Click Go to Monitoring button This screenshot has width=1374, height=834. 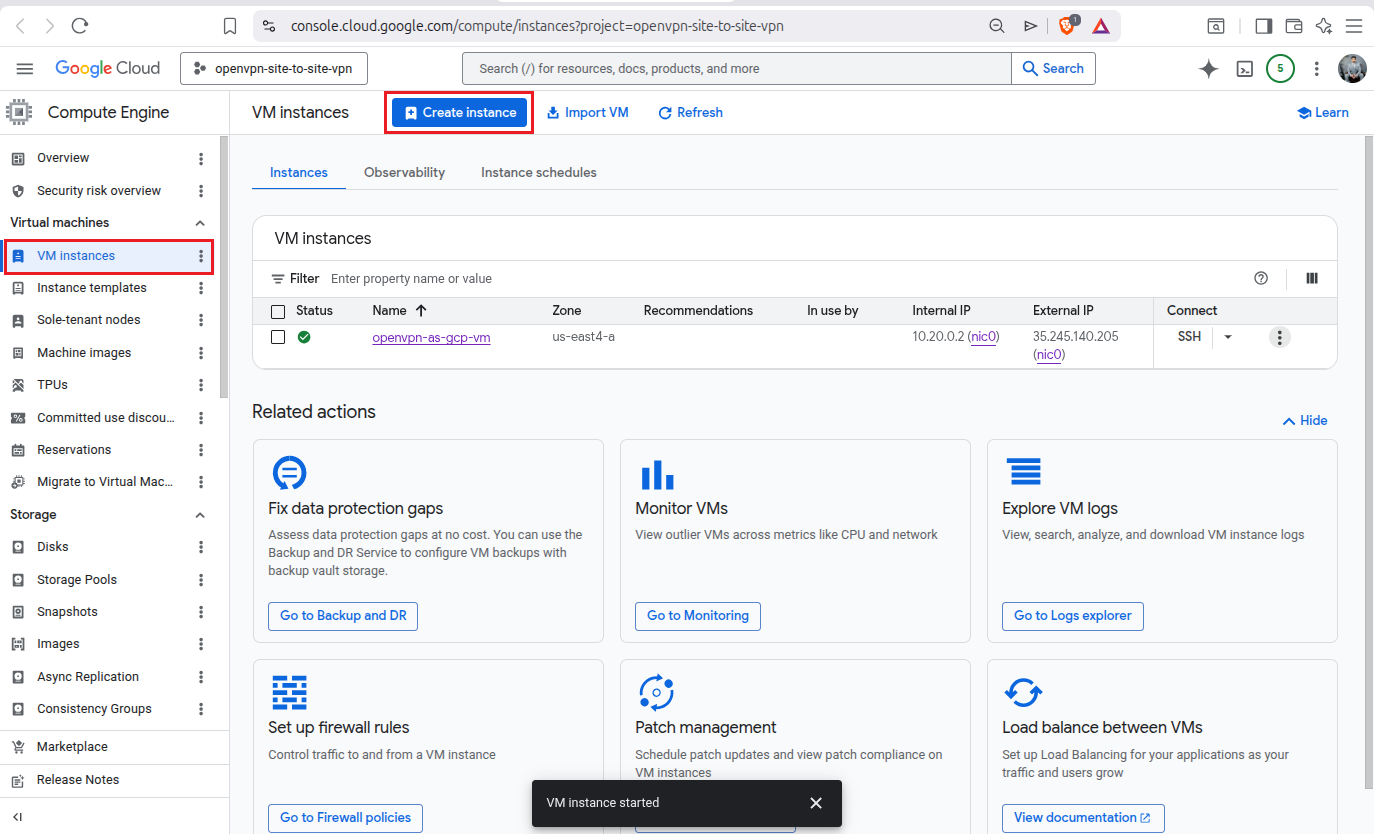tap(698, 616)
